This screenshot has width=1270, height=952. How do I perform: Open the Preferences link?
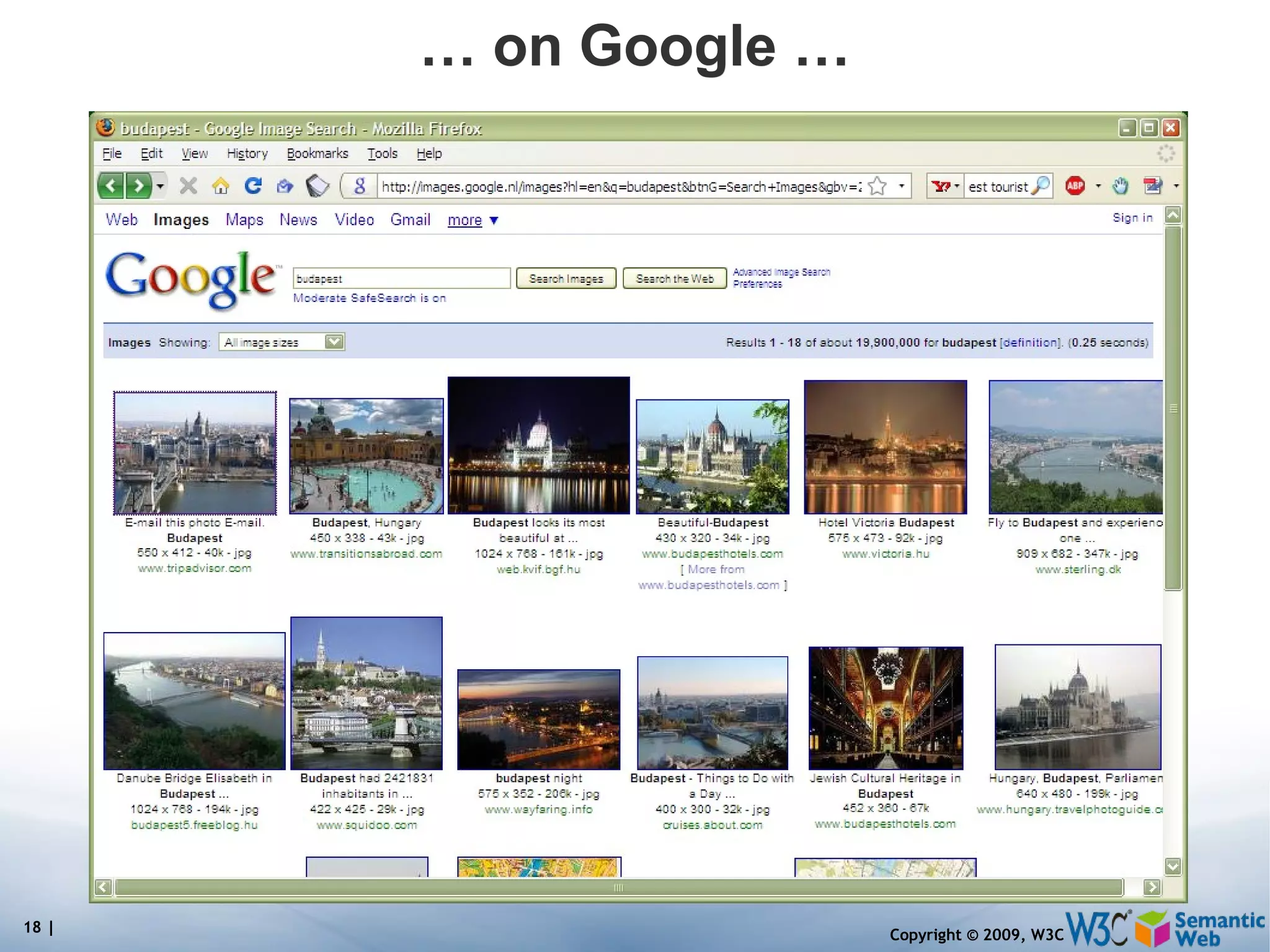point(757,284)
